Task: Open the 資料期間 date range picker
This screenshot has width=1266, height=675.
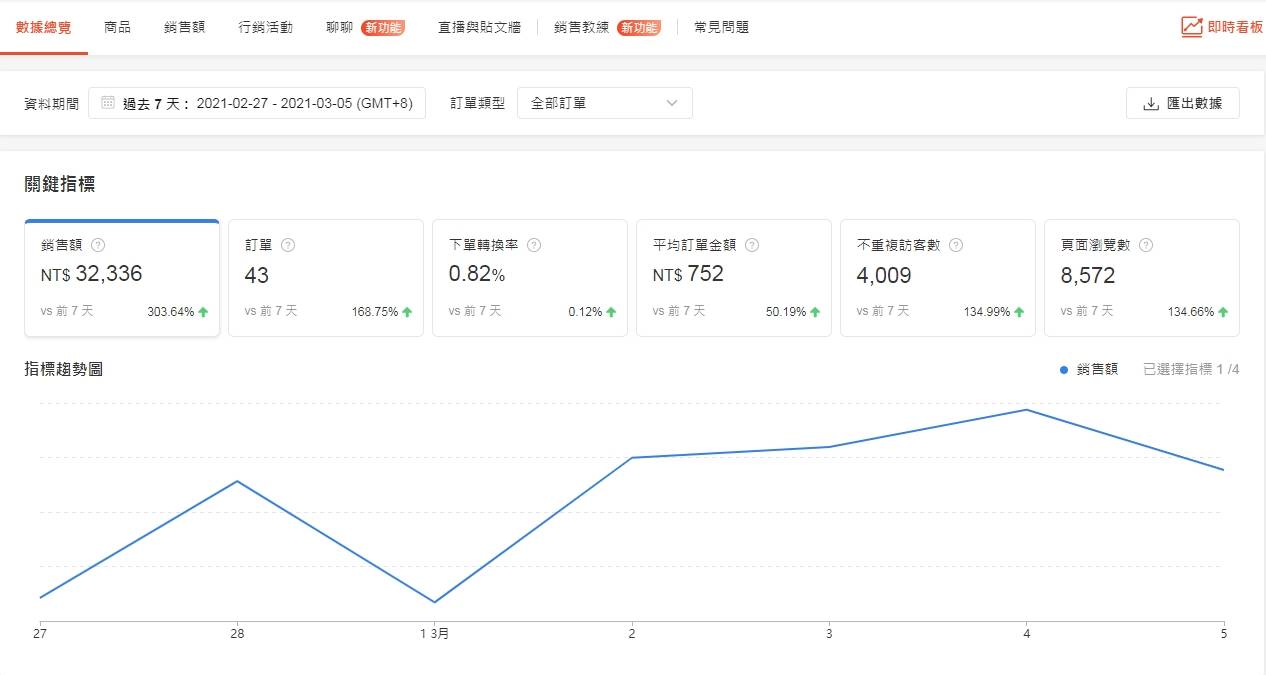Action: click(x=257, y=103)
